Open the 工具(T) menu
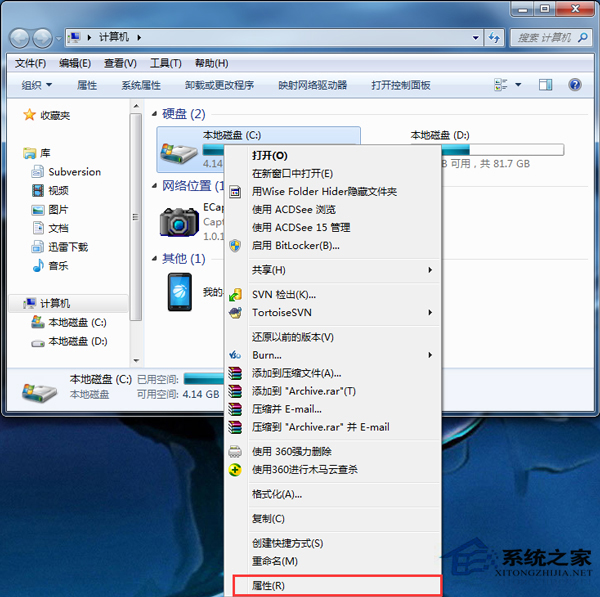The image size is (600, 597). point(166,63)
